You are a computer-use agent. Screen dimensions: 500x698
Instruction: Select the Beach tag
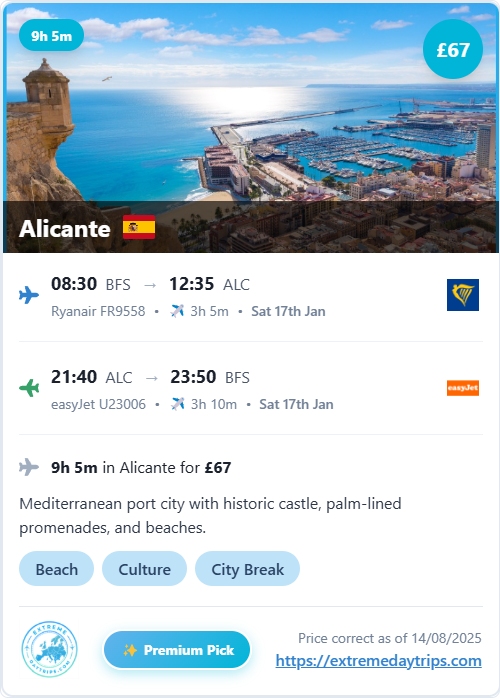(57, 569)
